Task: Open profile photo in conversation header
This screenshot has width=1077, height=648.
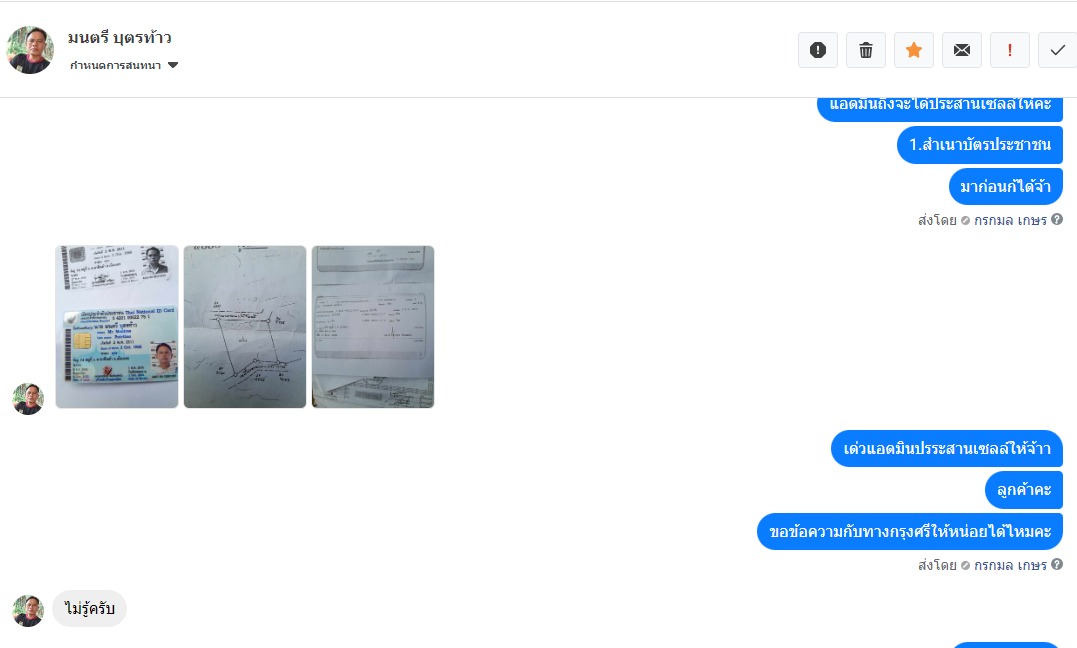Action: click(x=30, y=49)
